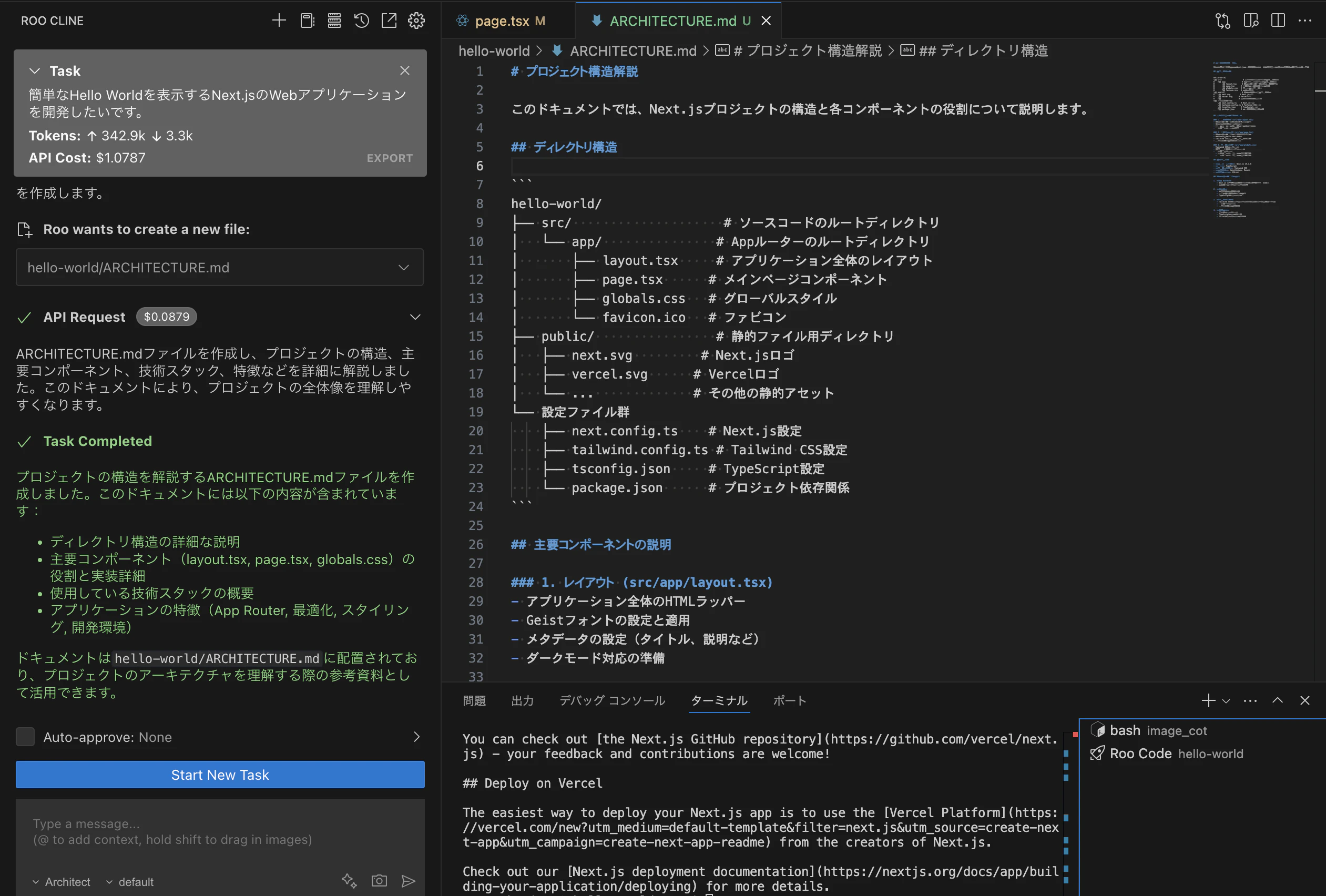Open terminal panel more actions ellipsis
Screen dimensions: 1326x896
pos(1250,700)
